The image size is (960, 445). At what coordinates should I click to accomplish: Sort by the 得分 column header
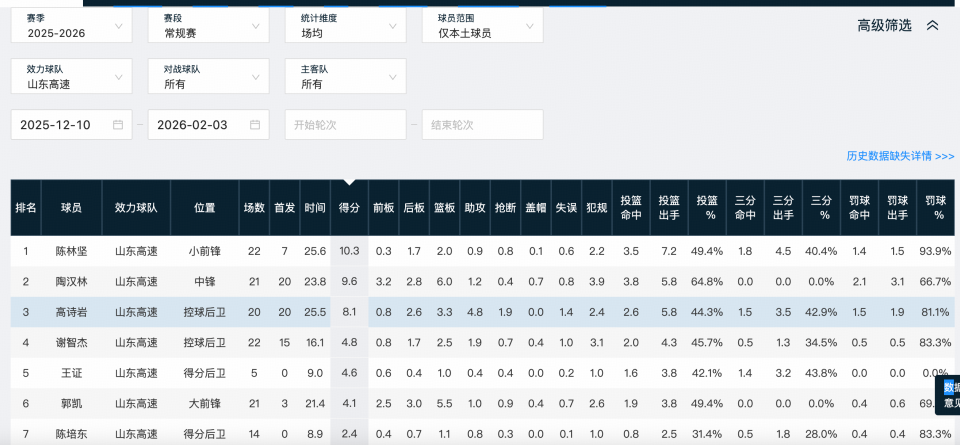pyautogui.click(x=350, y=208)
